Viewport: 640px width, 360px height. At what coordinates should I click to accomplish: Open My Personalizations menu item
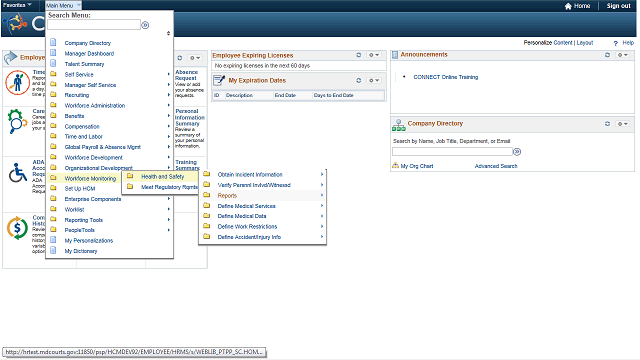point(89,241)
